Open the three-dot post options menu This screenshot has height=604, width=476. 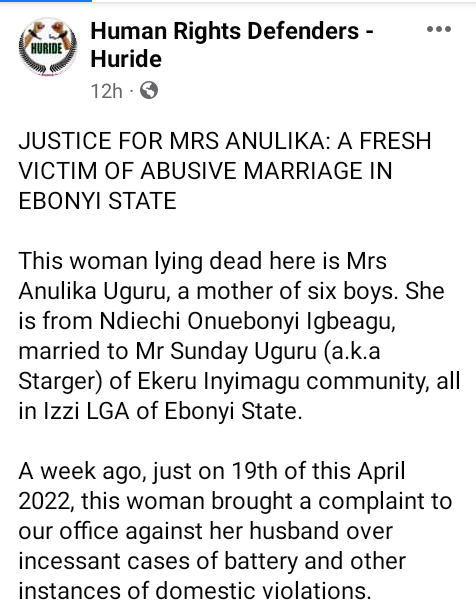(x=439, y=29)
